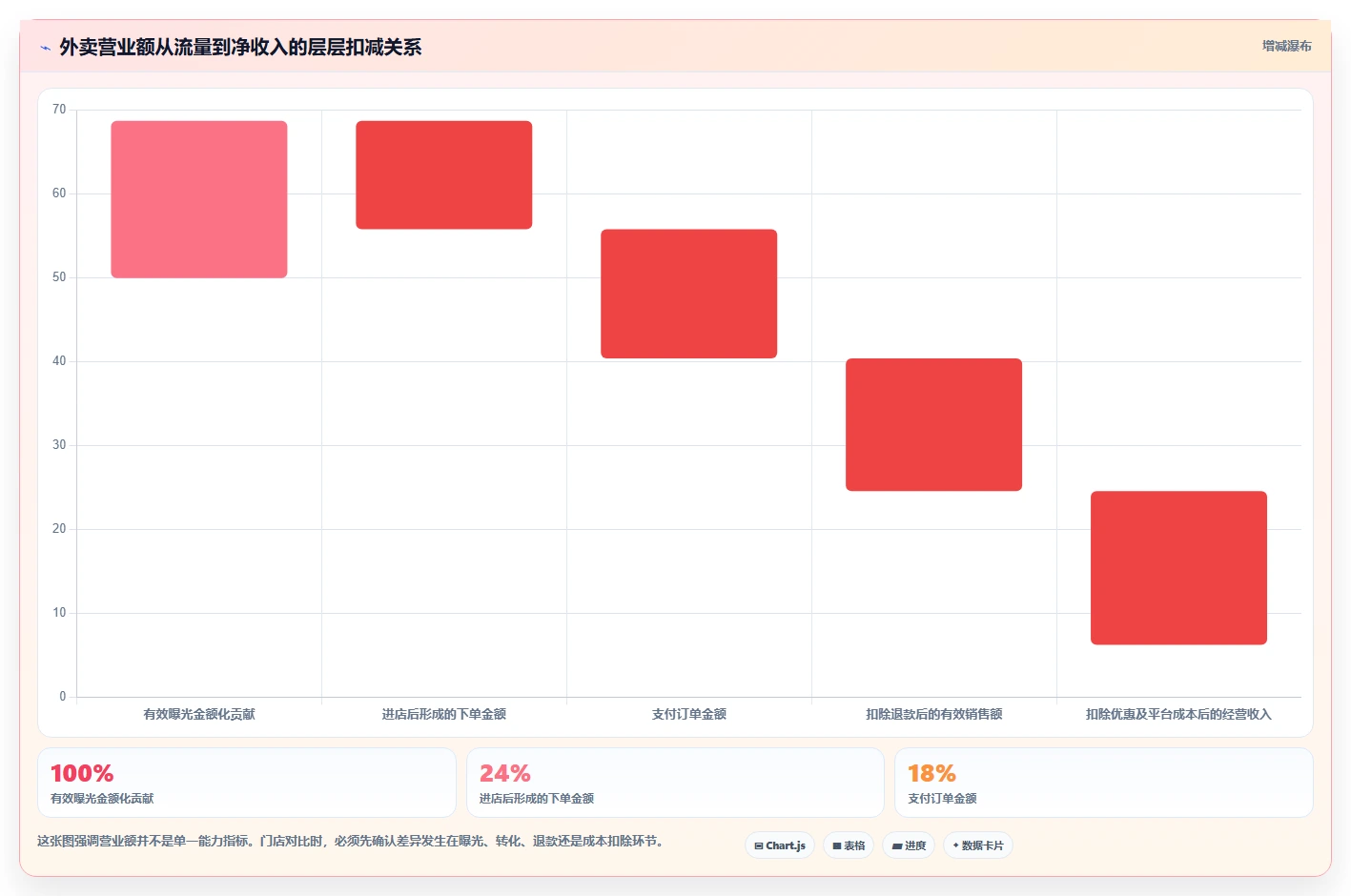Screen dimensions: 1351x896
Task: Click the 18% data card
Action: [x=1104, y=783]
